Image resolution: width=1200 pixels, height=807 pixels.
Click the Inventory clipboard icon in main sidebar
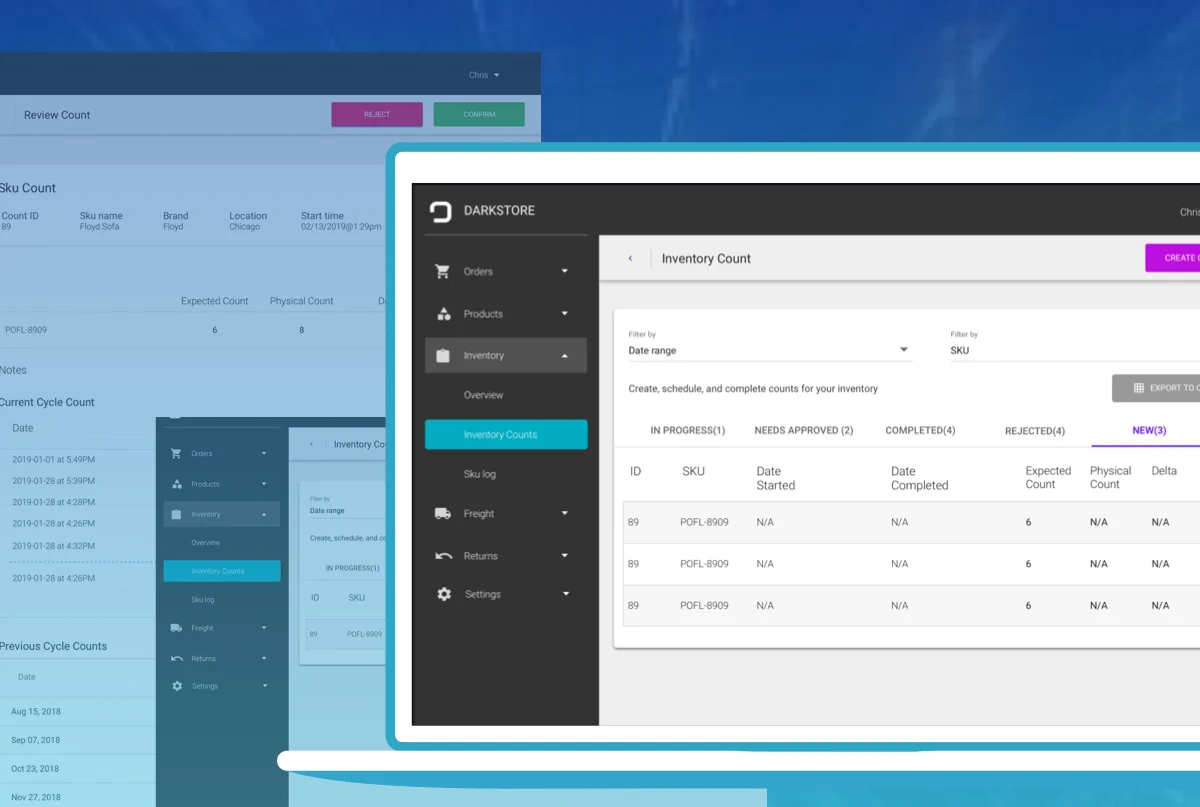click(x=443, y=356)
